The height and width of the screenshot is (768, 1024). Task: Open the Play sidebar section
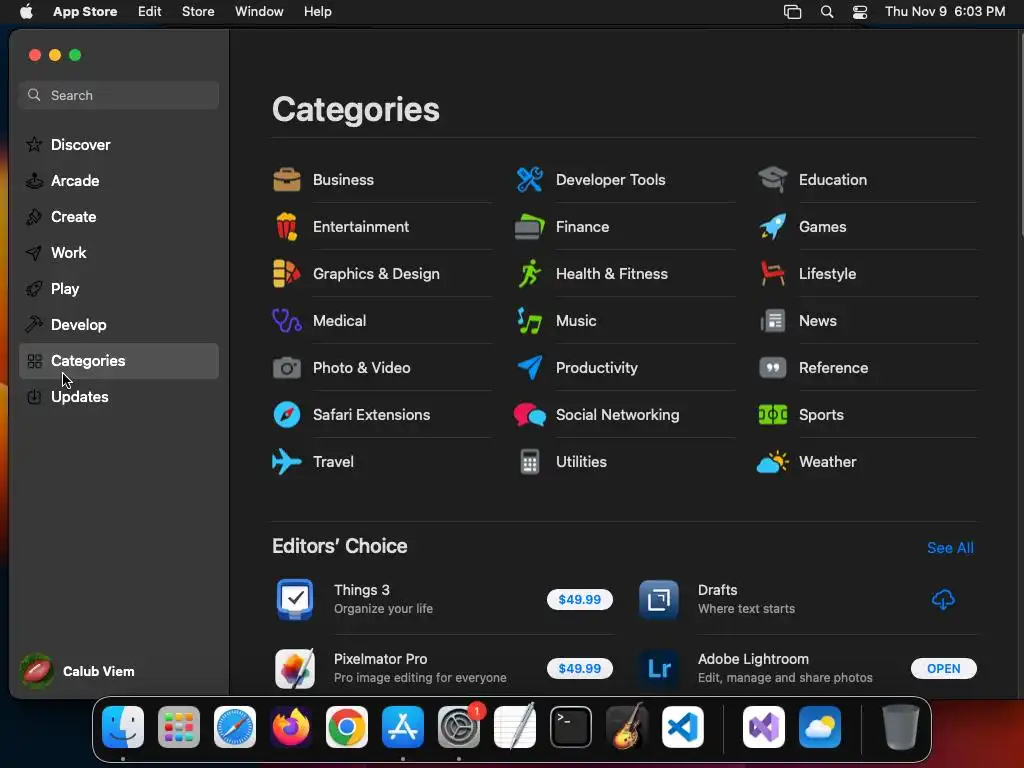(x=119, y=288)
